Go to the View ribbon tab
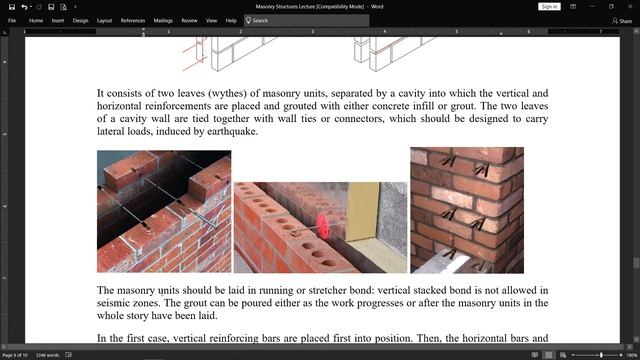Image resolution: width=640 pixels, height=360 pixels. (x=211, y=20)
